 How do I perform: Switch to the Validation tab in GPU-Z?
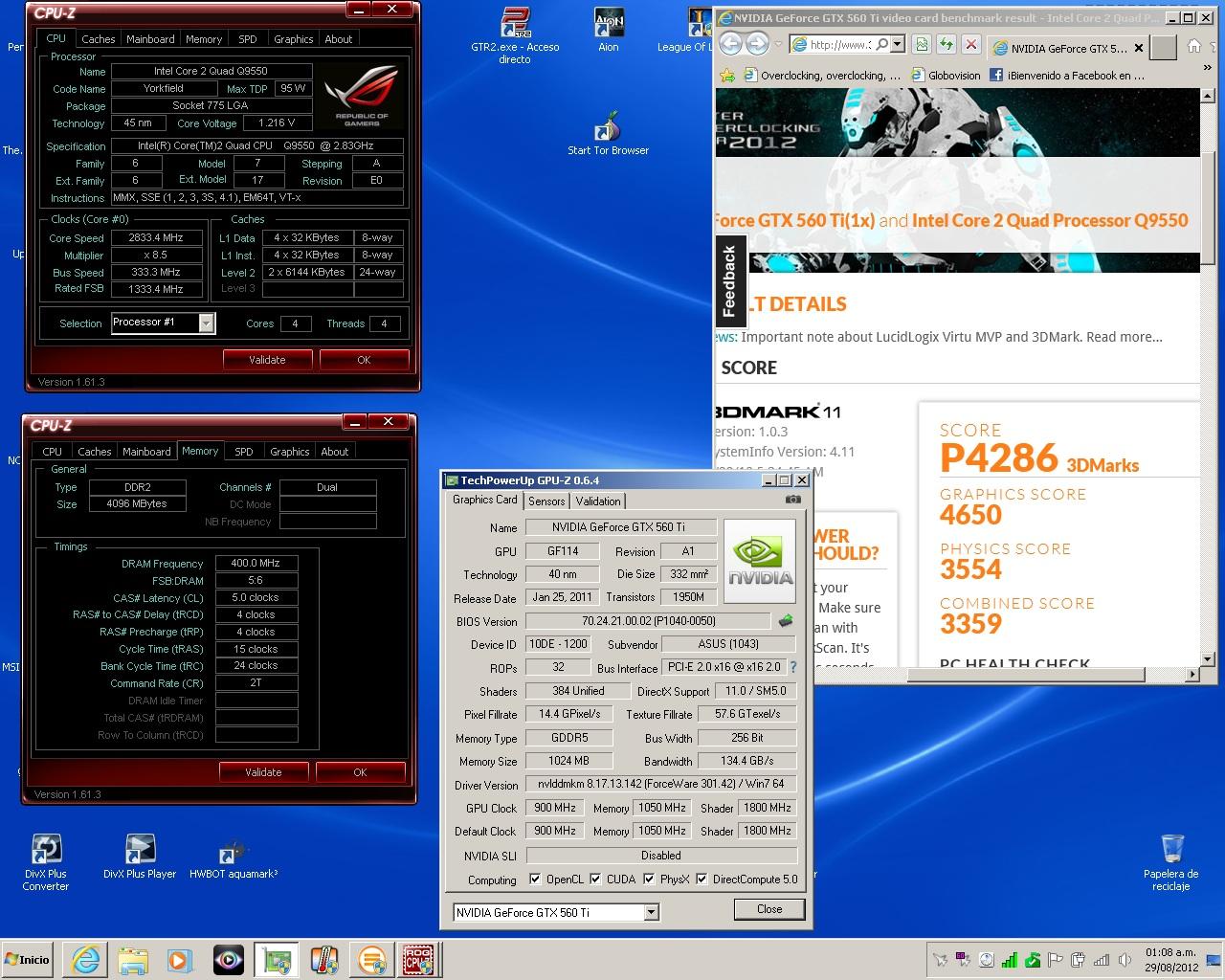598,501
